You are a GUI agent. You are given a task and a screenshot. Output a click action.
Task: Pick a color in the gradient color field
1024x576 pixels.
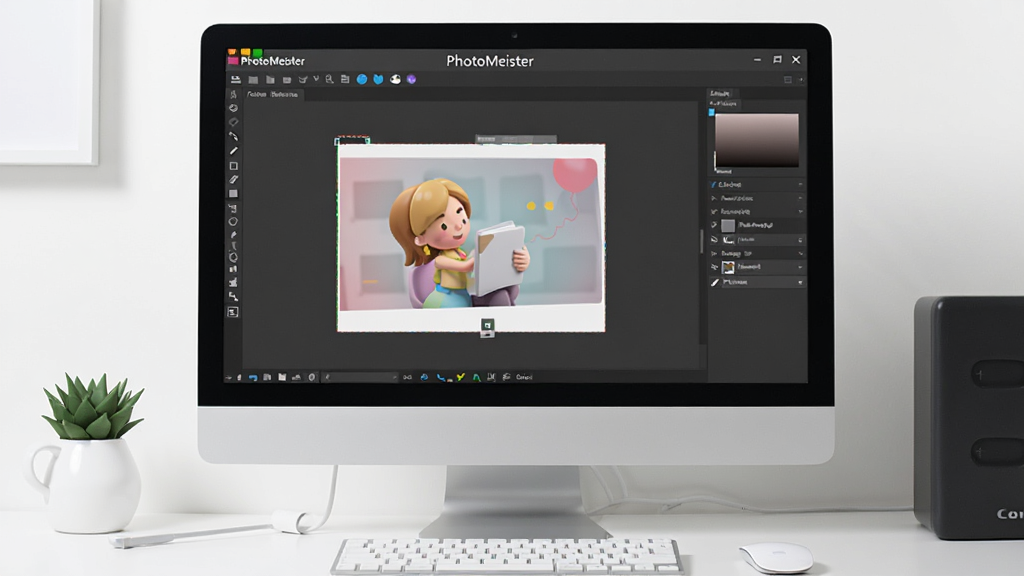coord(756,140)
